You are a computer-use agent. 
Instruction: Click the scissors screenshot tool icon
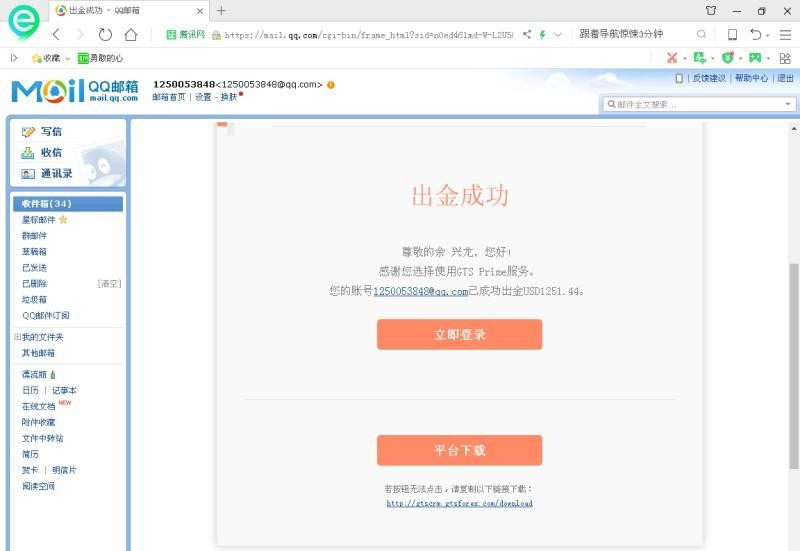(672, 58)
